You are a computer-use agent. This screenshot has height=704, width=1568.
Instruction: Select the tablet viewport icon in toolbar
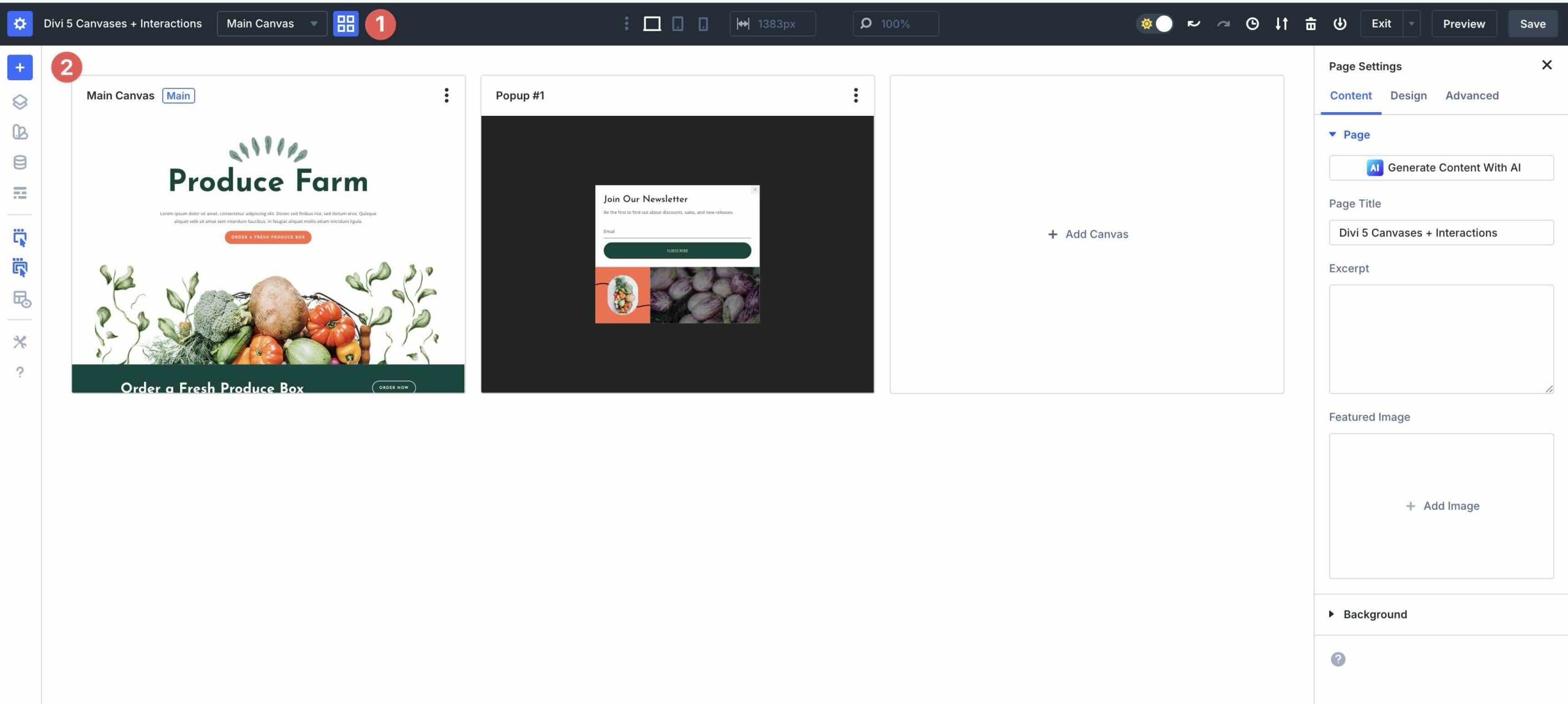[679, 23]
